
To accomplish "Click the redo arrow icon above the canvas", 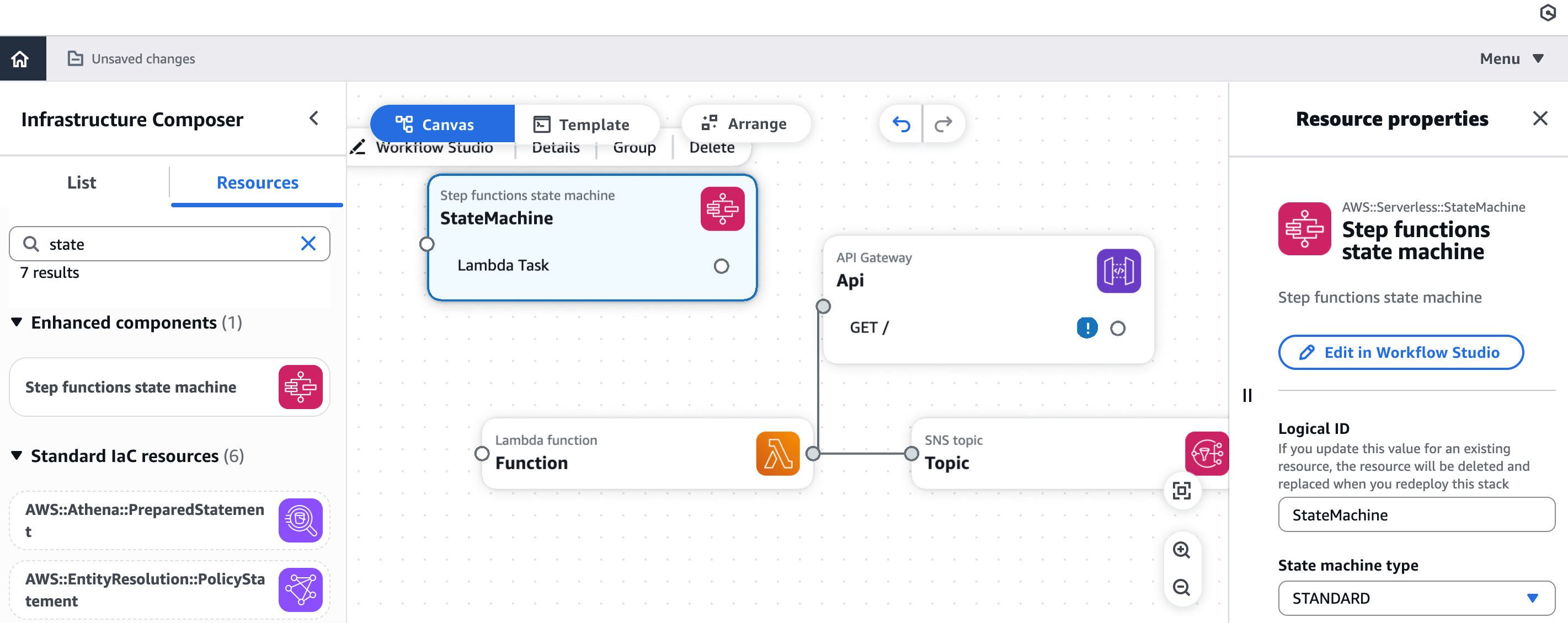I will point(943,123).
